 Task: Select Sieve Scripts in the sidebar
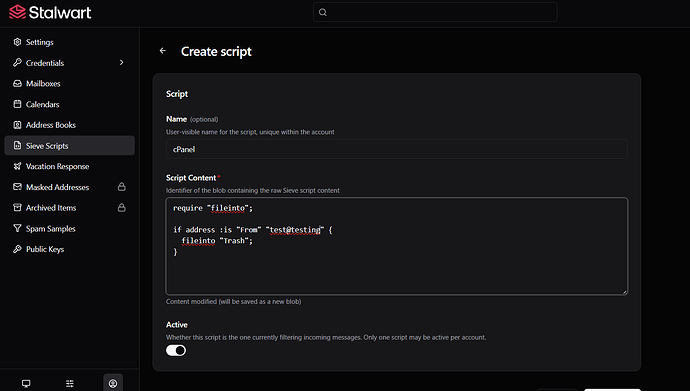(70, 146)
